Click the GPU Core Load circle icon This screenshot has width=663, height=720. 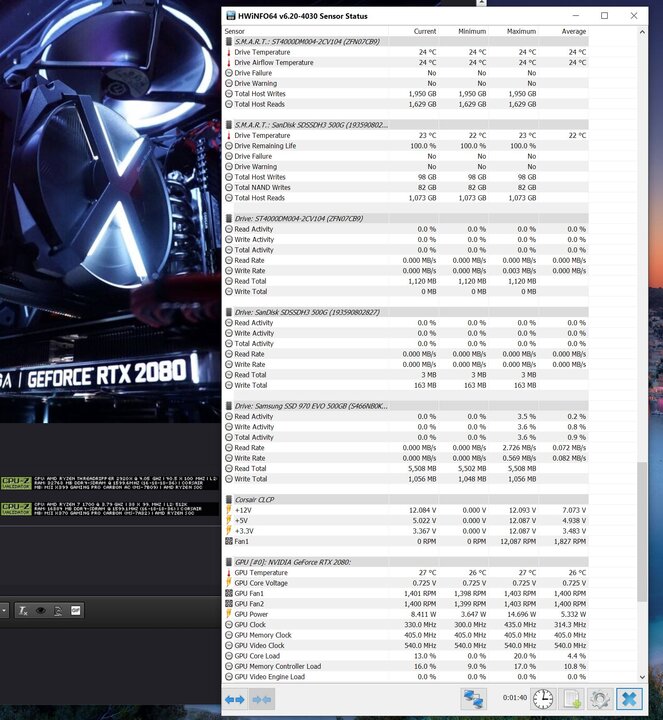tap(229, 656)
